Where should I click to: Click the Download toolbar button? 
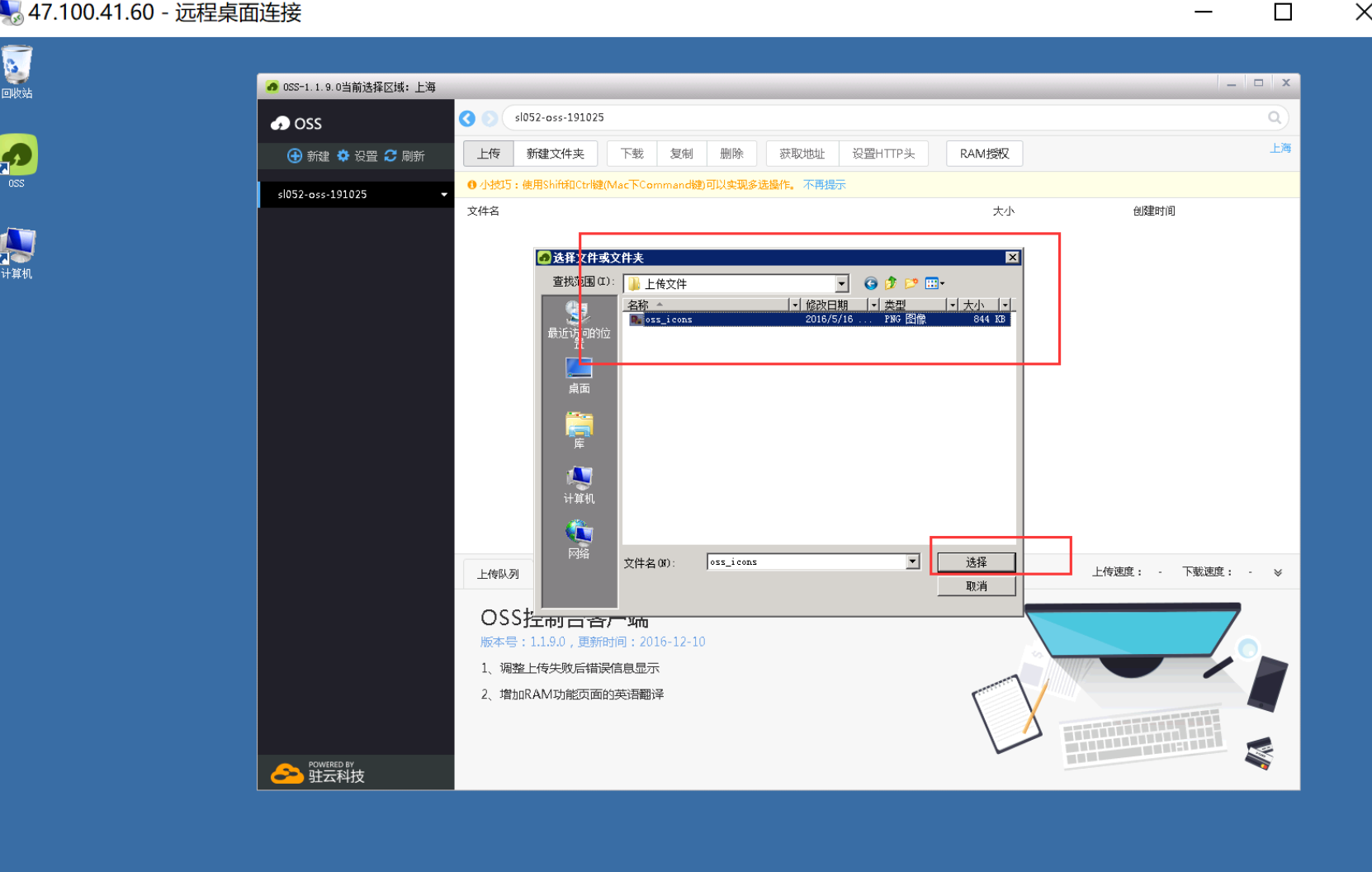(632, 154)
